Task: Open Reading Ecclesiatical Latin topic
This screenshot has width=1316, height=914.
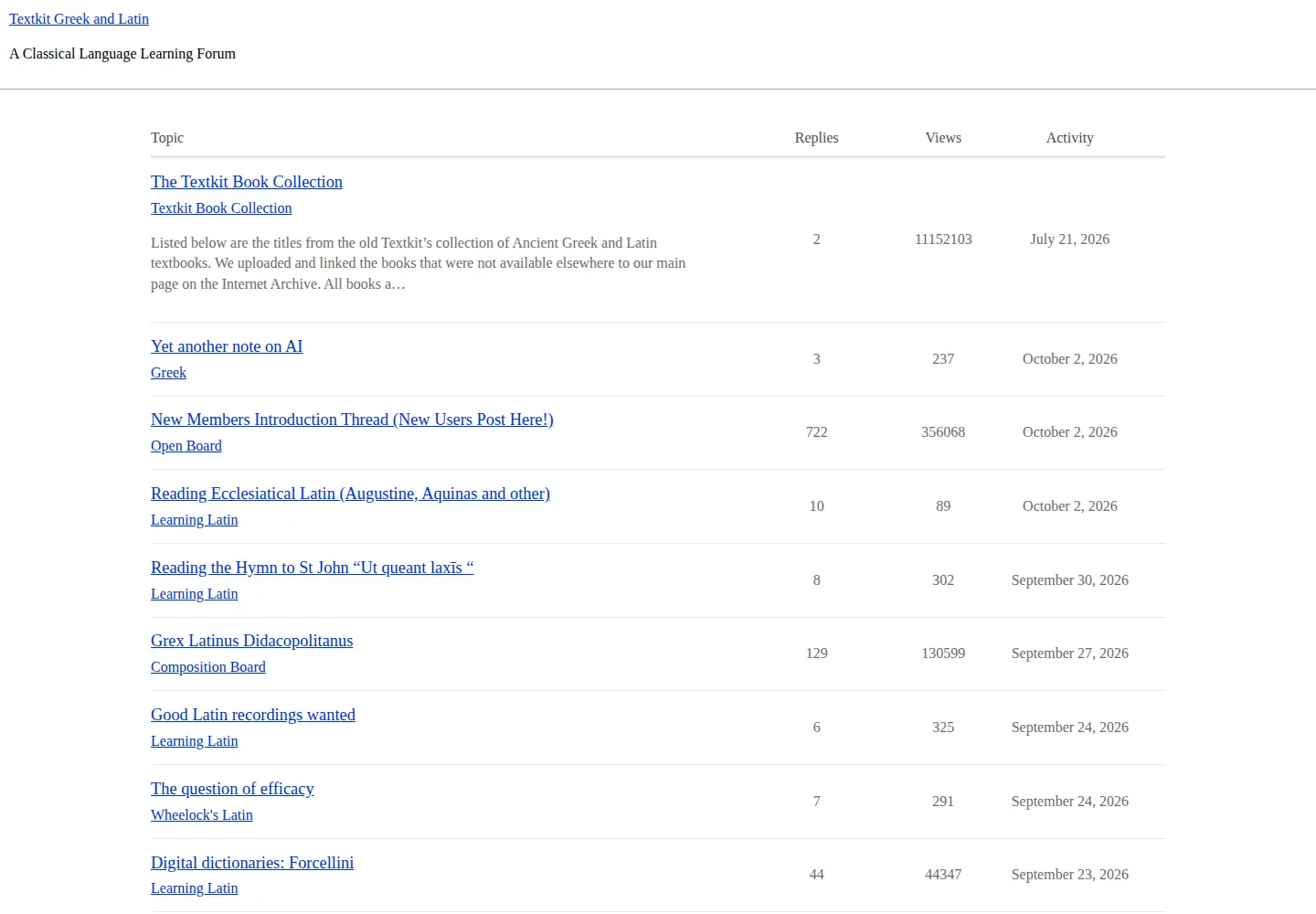Action: (x=350, y=494)
